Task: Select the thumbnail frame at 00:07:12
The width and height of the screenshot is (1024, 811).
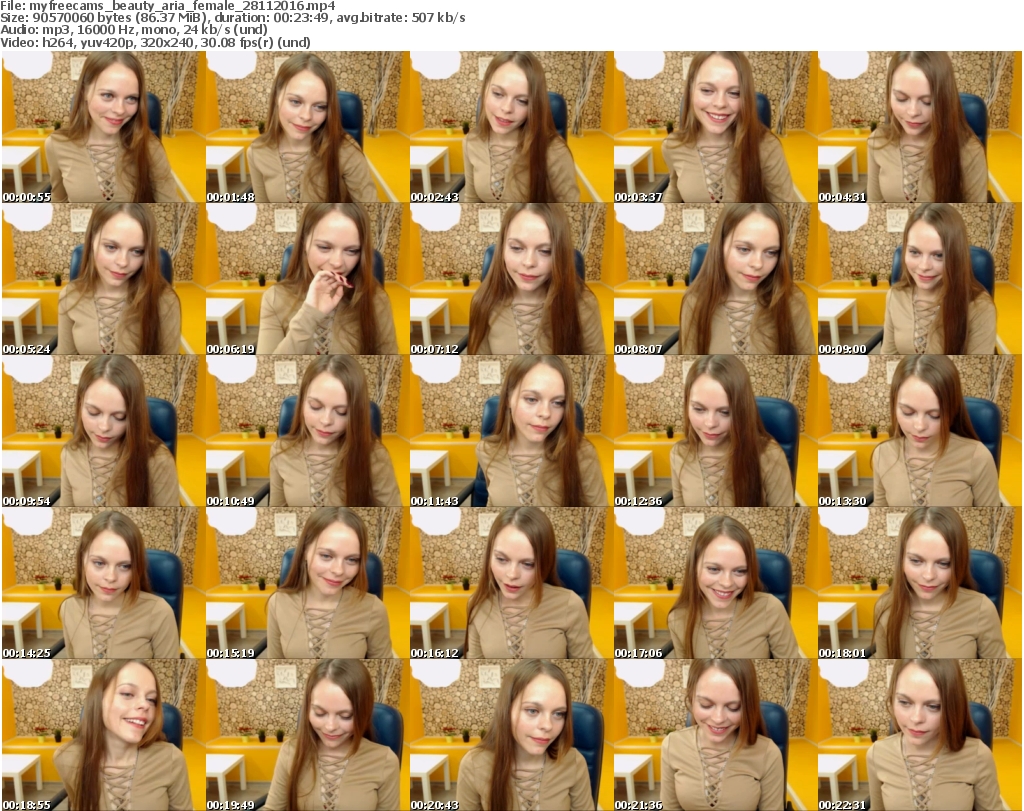Action: pyautogui.click(x=511, y=279)
